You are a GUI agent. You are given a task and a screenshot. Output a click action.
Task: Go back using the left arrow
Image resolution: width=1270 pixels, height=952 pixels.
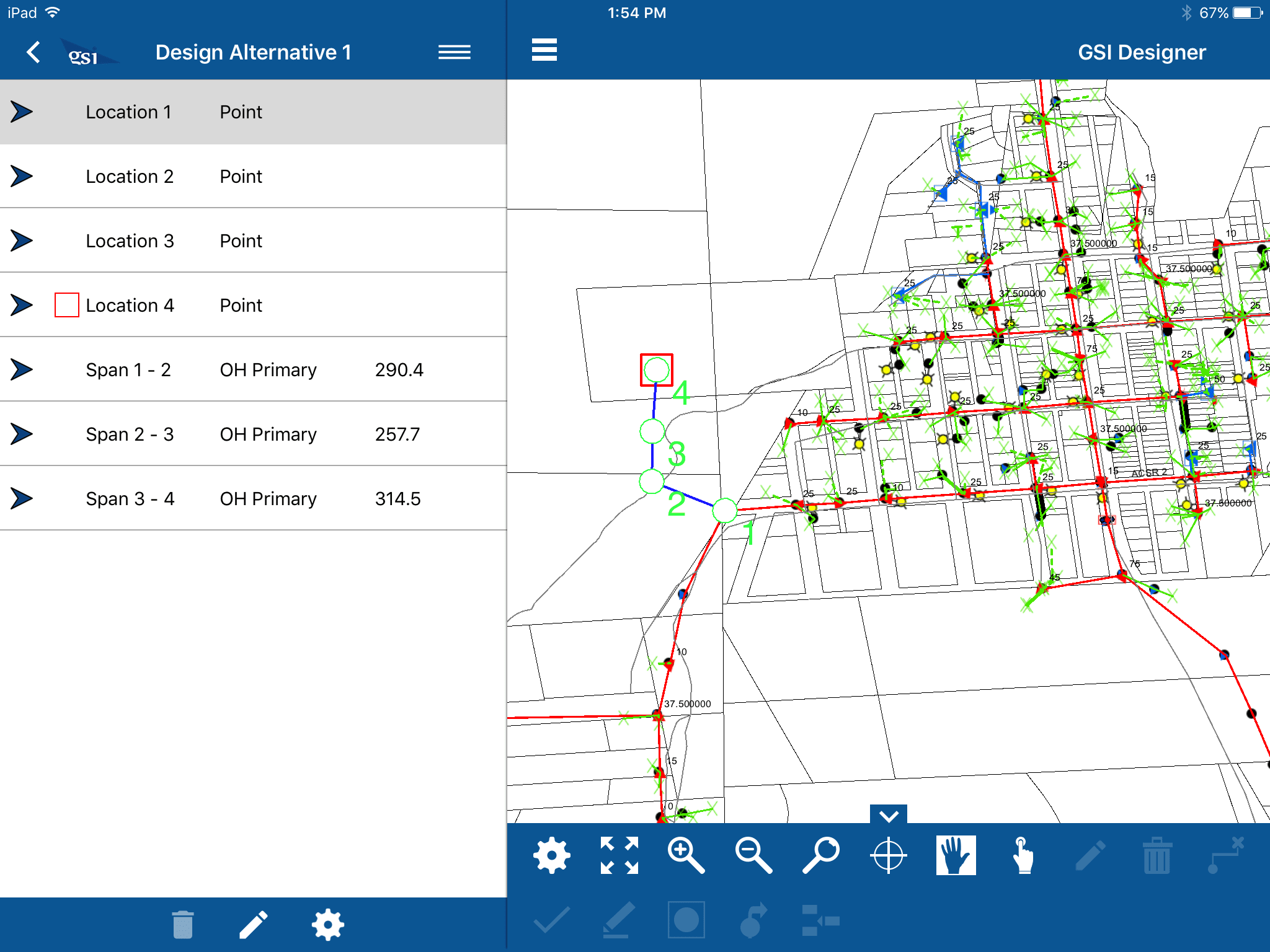(x=34, y=52)
